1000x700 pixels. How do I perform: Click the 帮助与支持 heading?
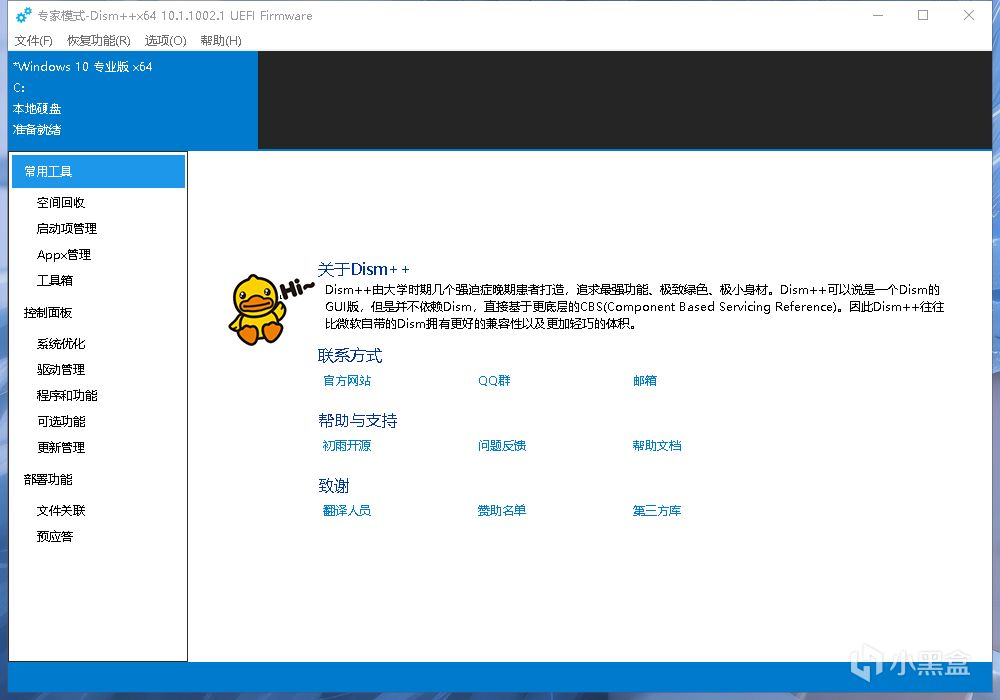(x=358, y=421)
